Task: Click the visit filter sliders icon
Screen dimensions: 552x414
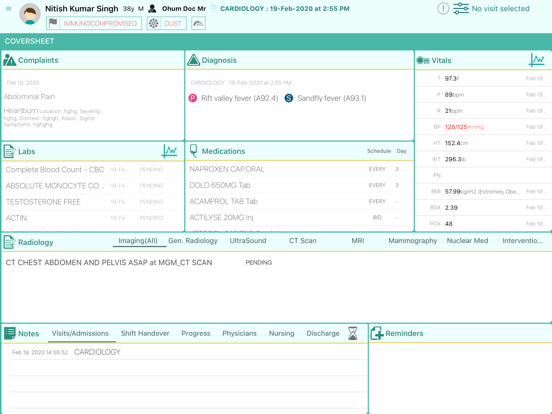Action: (x=461, y=8)
